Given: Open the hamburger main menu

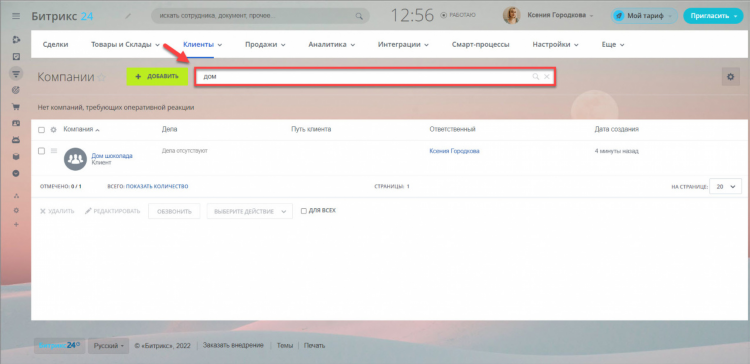Looking at the screenshot, I should [x=16, y=16].
